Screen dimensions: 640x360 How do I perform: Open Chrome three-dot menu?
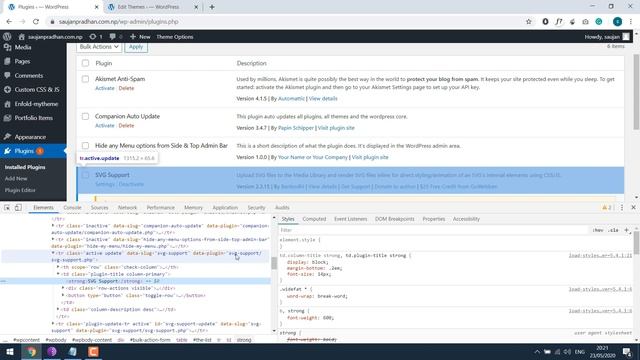(631, 22)
